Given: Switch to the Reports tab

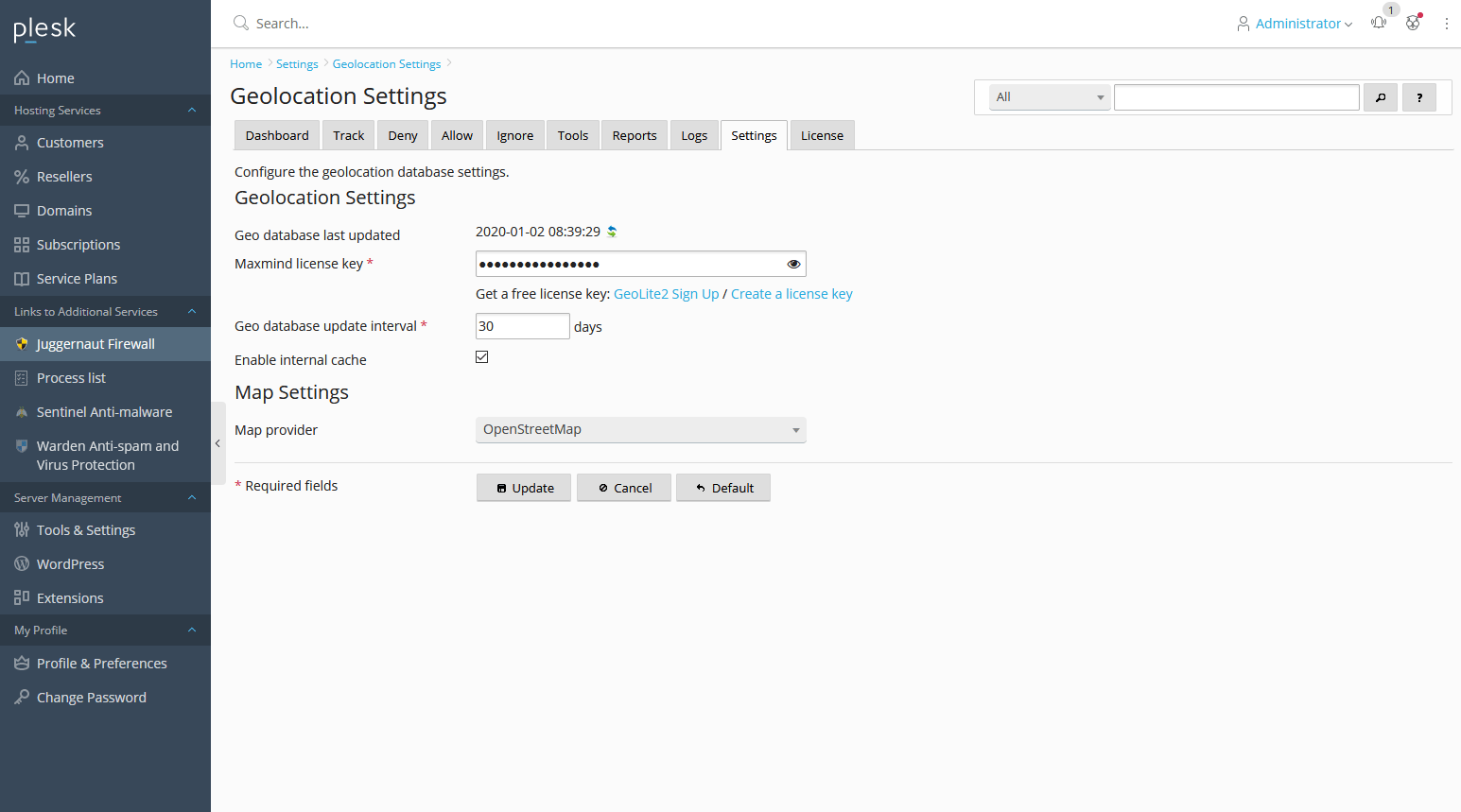Looking at the screenshot, I should [635, 135].
